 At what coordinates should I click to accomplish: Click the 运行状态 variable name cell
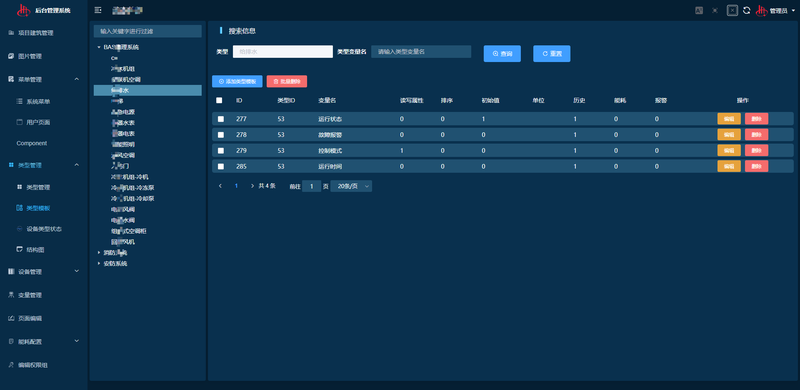330,119
